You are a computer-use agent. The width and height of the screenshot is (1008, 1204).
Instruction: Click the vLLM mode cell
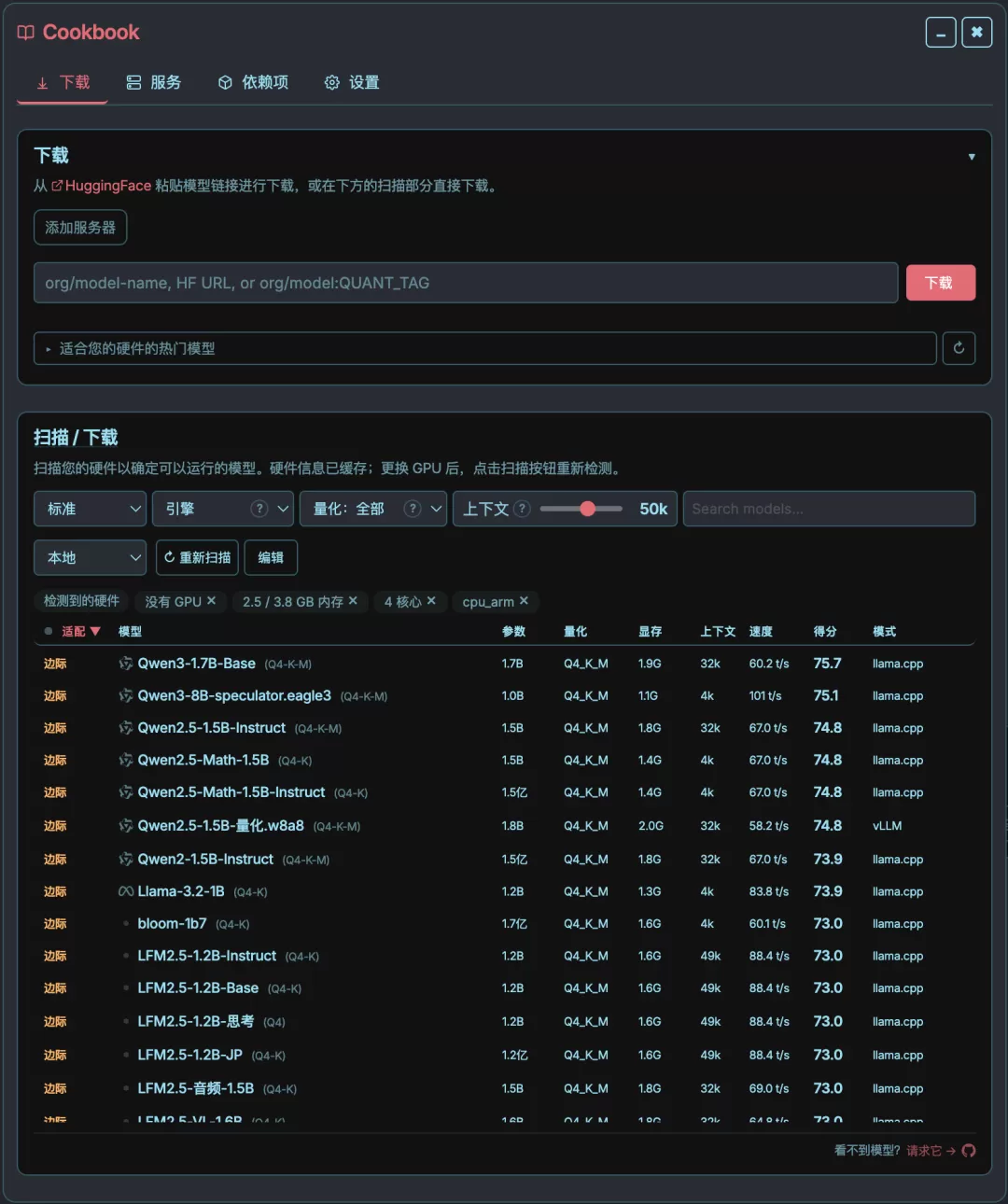coord(887,826)
